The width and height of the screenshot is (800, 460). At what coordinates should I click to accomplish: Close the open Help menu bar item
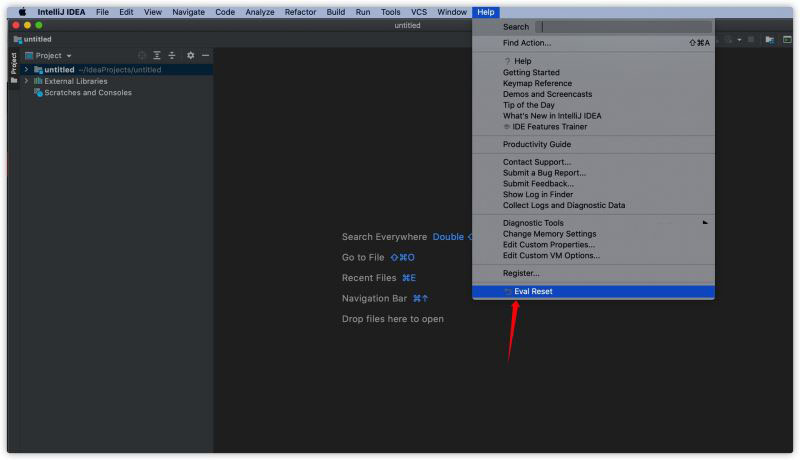point(486,12)
